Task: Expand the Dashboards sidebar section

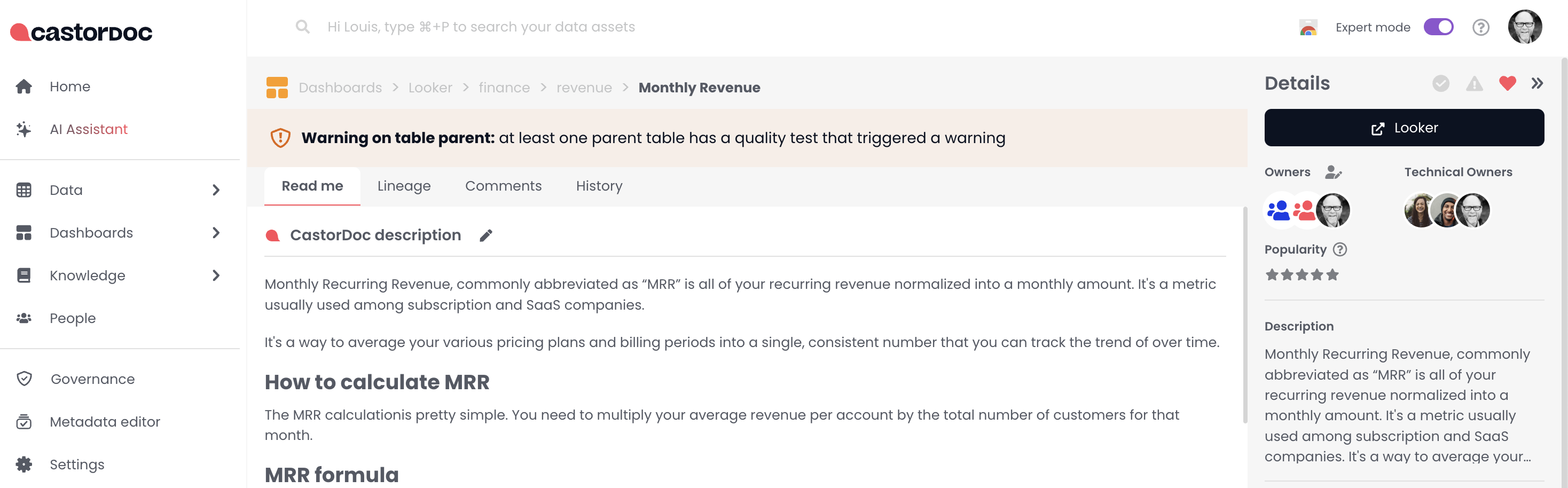Action: pyautogui.click(x=215, y=232)
